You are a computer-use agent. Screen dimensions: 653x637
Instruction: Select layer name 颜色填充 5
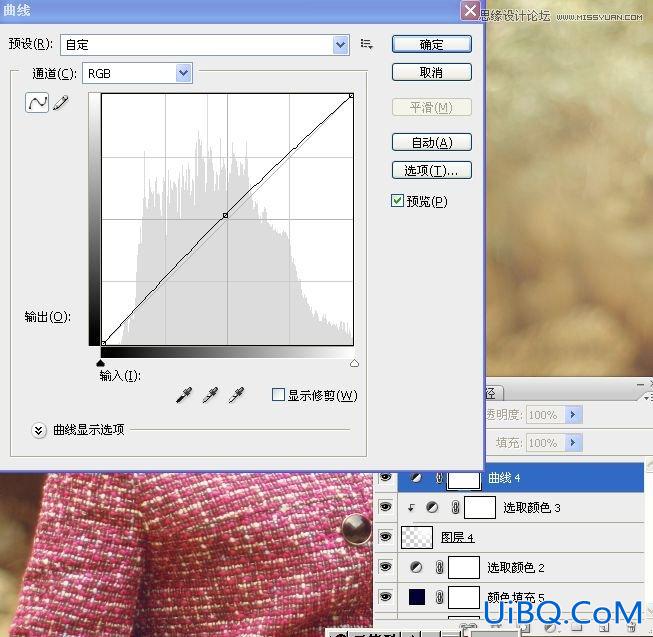[516, 597]
